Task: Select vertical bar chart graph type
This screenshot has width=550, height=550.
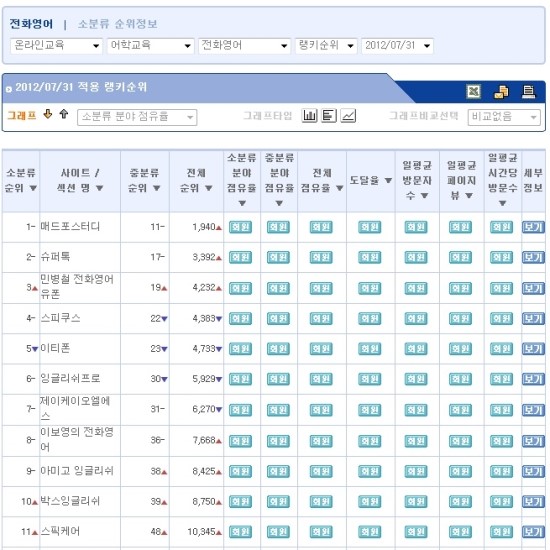Action: click(x=309, y=115)
